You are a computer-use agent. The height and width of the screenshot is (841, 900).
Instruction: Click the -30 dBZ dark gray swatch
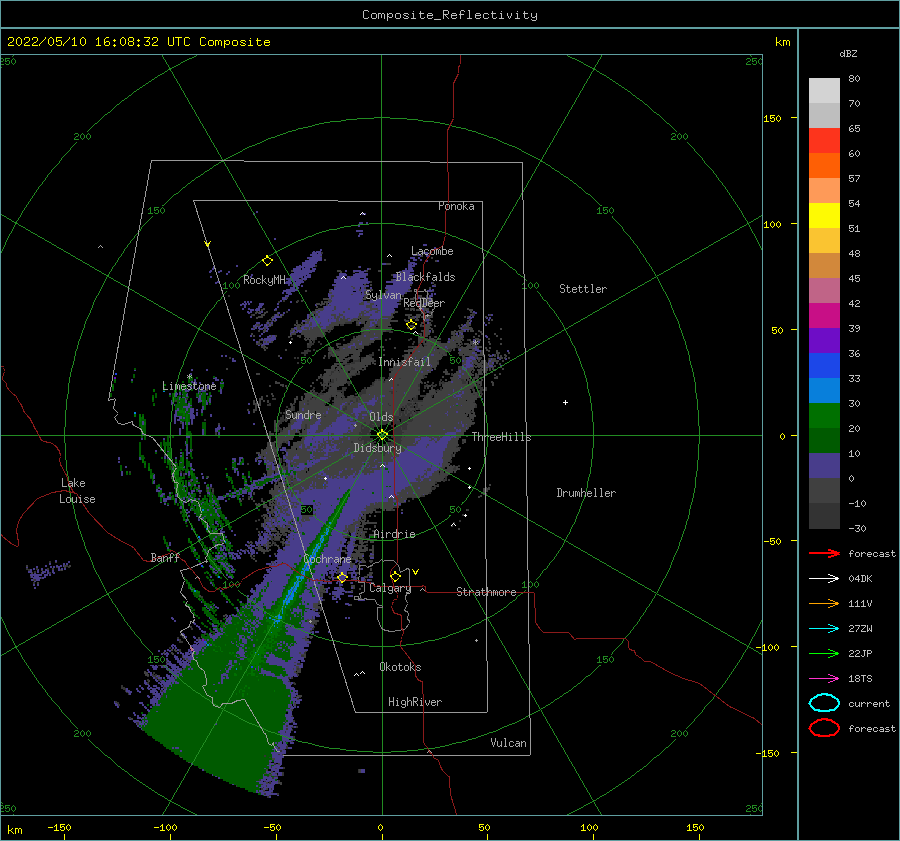[824, 516]
